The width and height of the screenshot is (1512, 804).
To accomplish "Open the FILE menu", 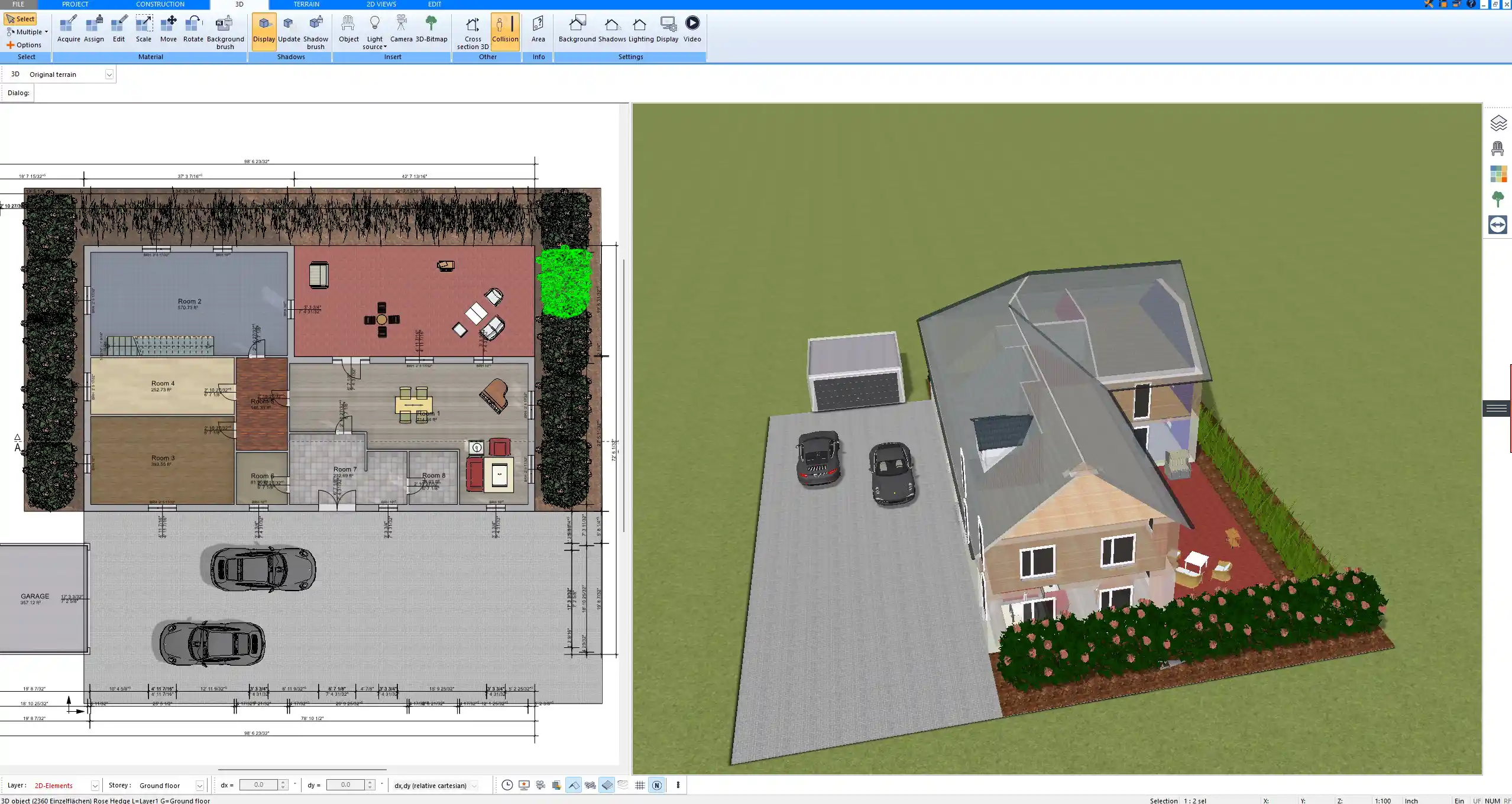I will point(18,4).
